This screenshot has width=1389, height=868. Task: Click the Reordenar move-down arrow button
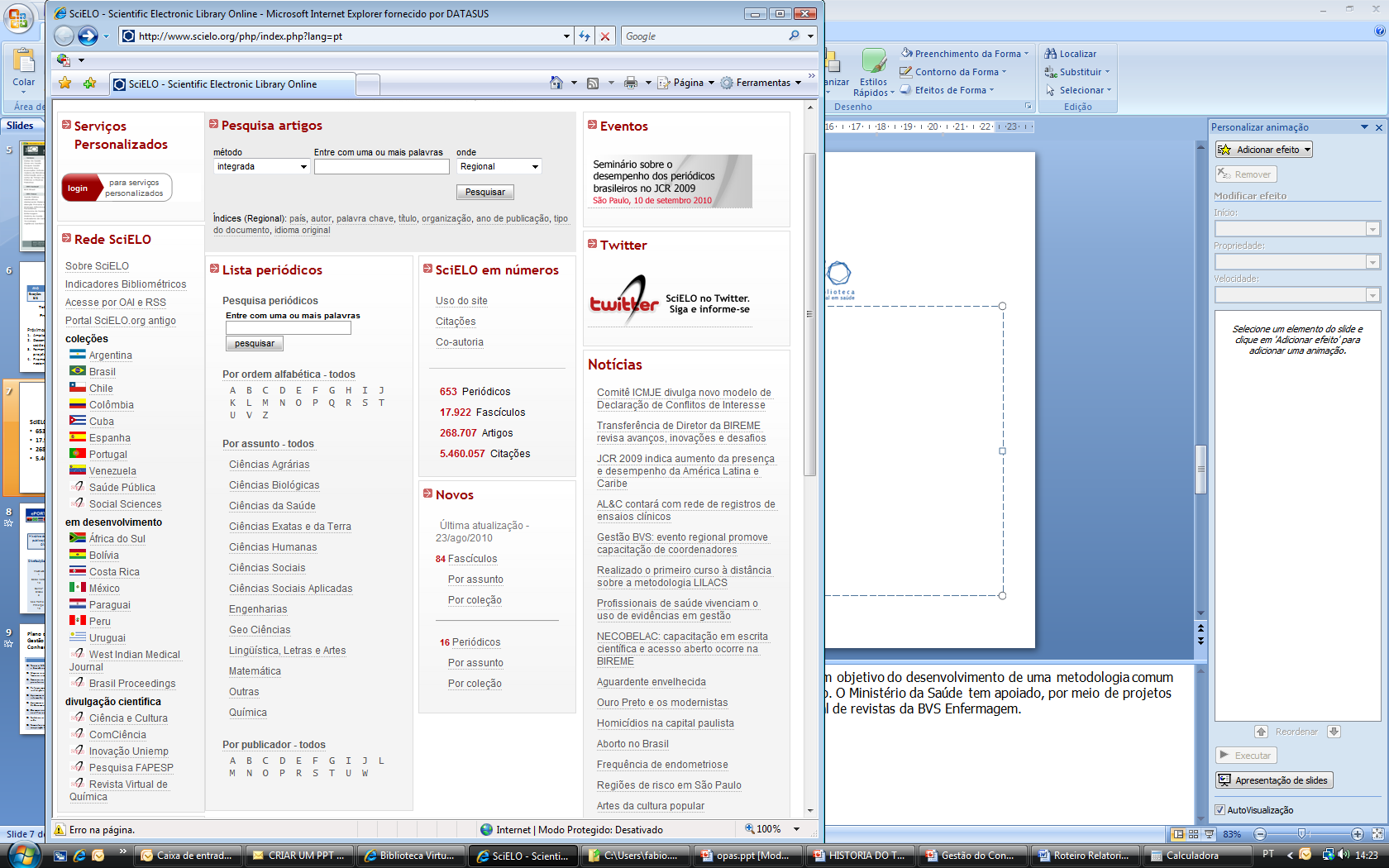point(1334,732)
